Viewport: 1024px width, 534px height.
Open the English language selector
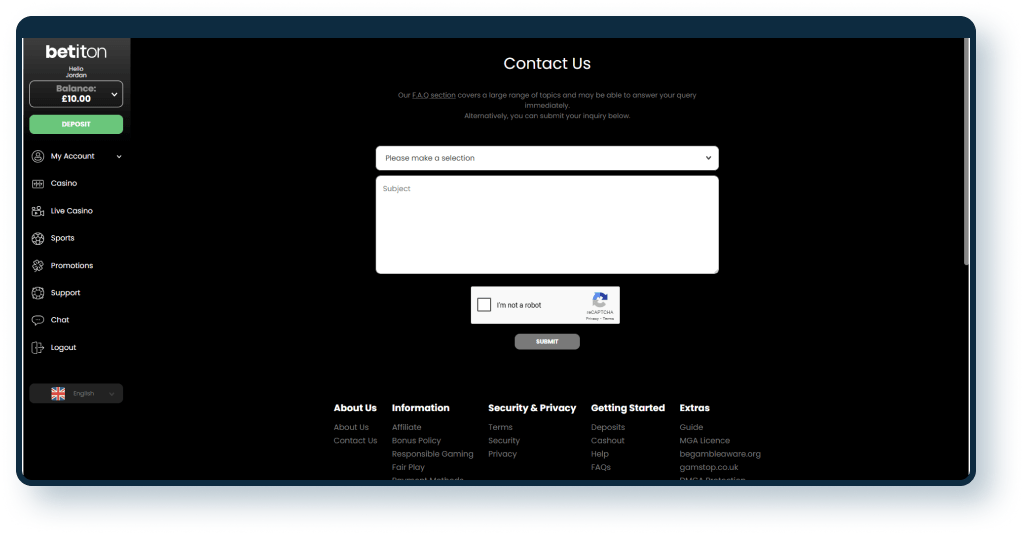76,394
